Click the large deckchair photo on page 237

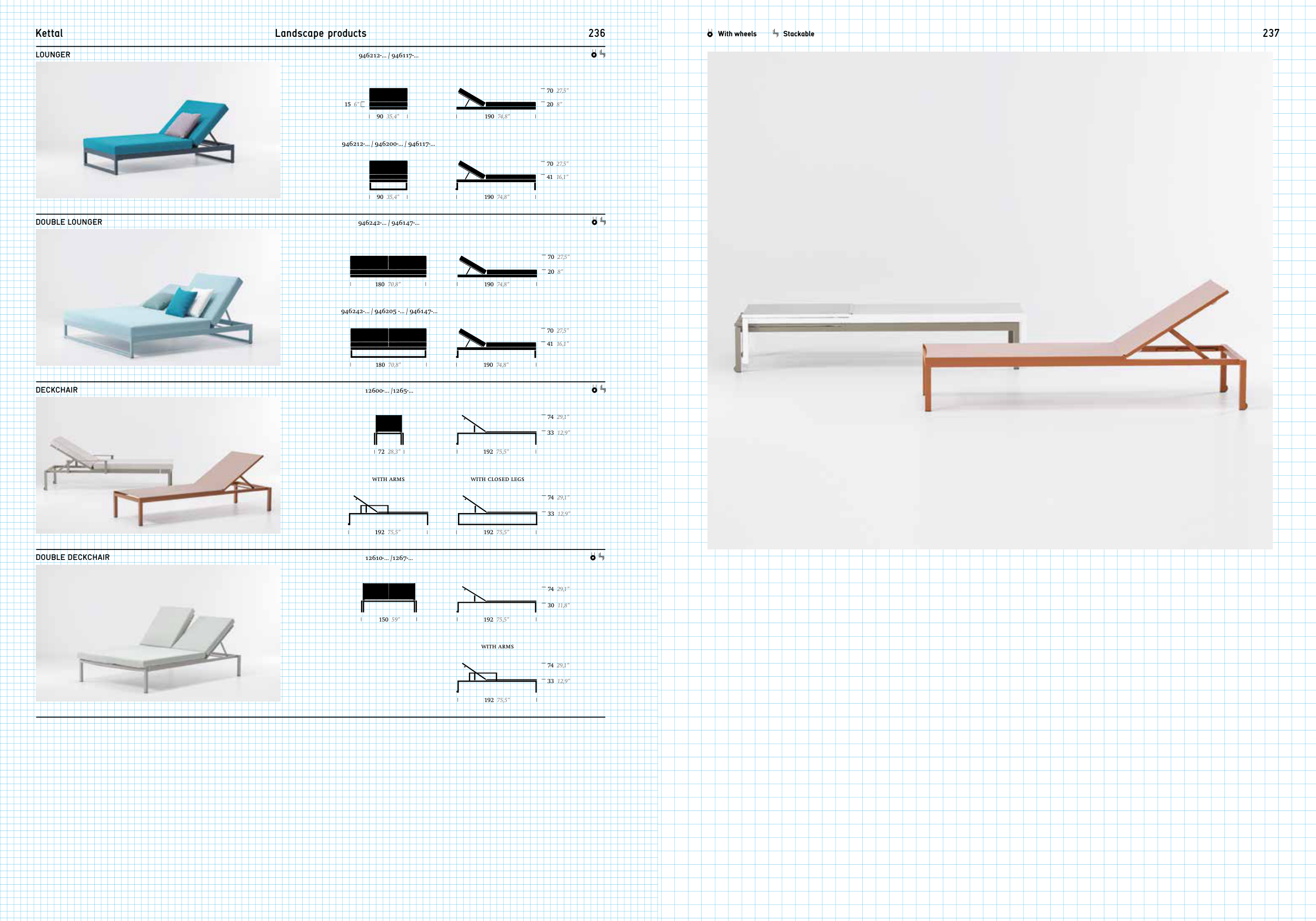tap(990, 301)
